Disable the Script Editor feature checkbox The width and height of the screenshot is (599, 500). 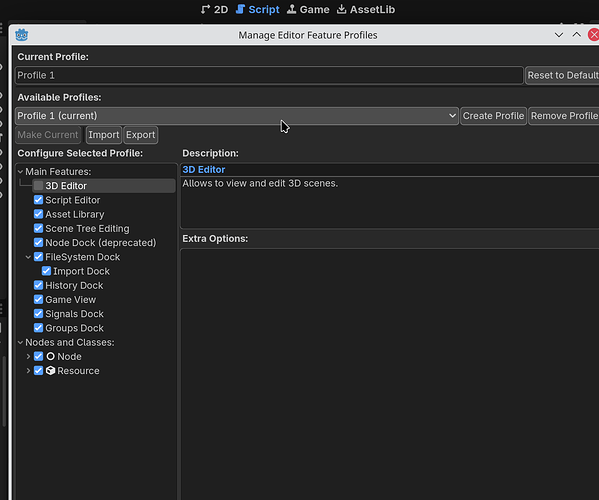point(38,200)
